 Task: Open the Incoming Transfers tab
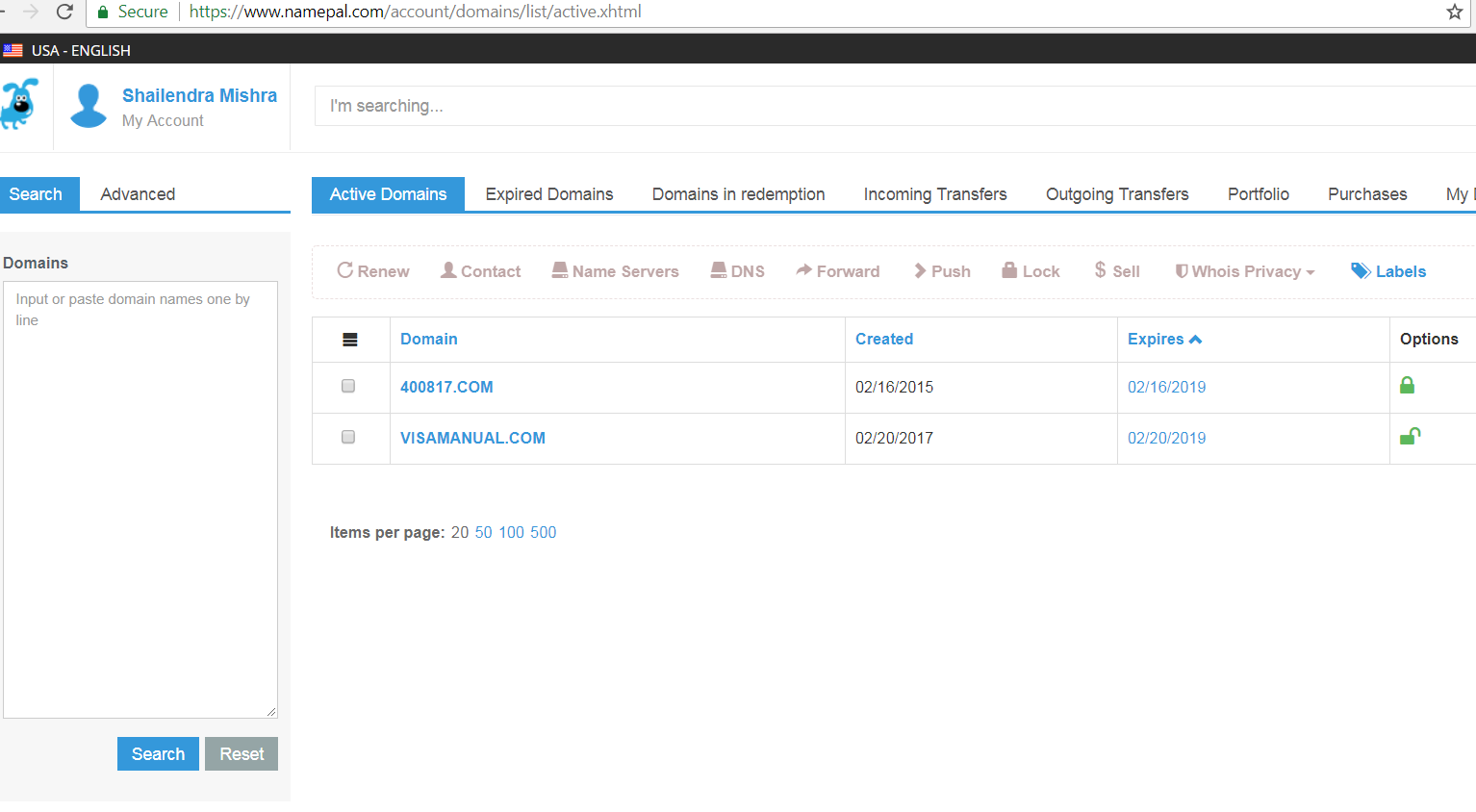(935, 194)
